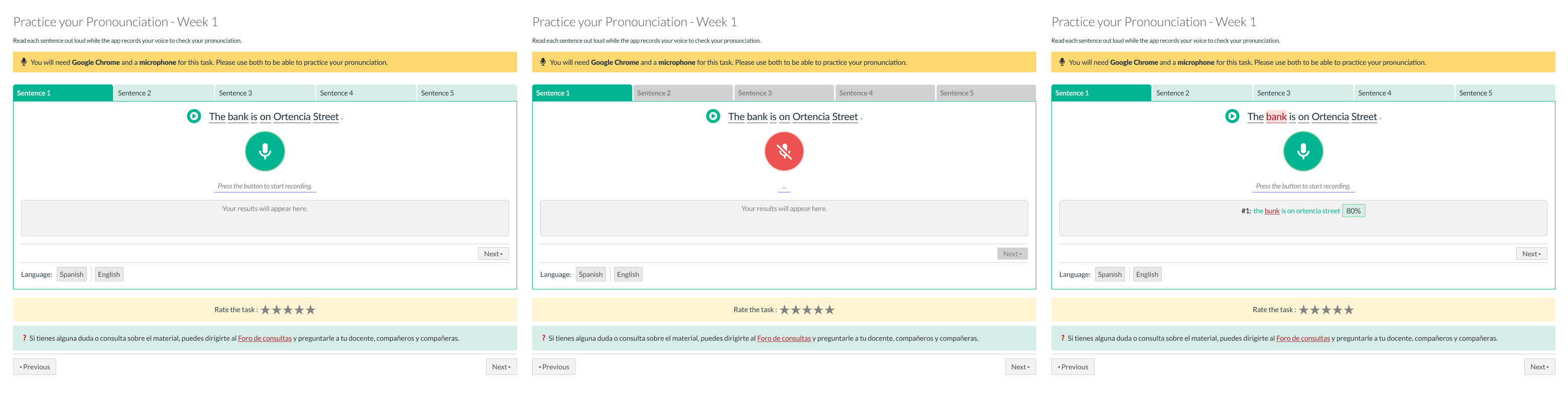Image resolution: width=1568 pixels, height=399 pixels.
Task: Open greyed Sentence 5 tab in middle panel
Action: pos(986,92)
